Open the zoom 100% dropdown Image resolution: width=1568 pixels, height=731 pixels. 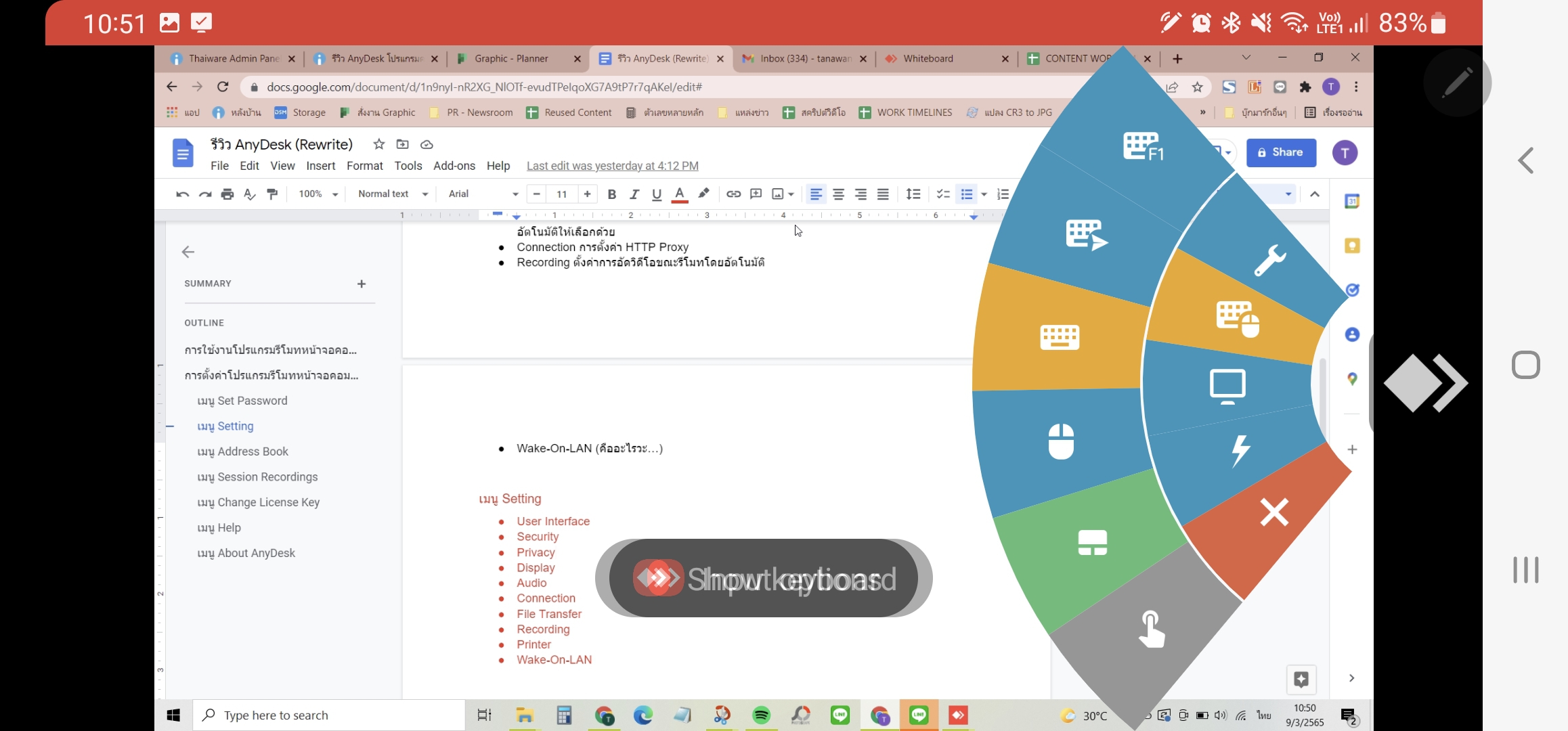click(318, 194)
